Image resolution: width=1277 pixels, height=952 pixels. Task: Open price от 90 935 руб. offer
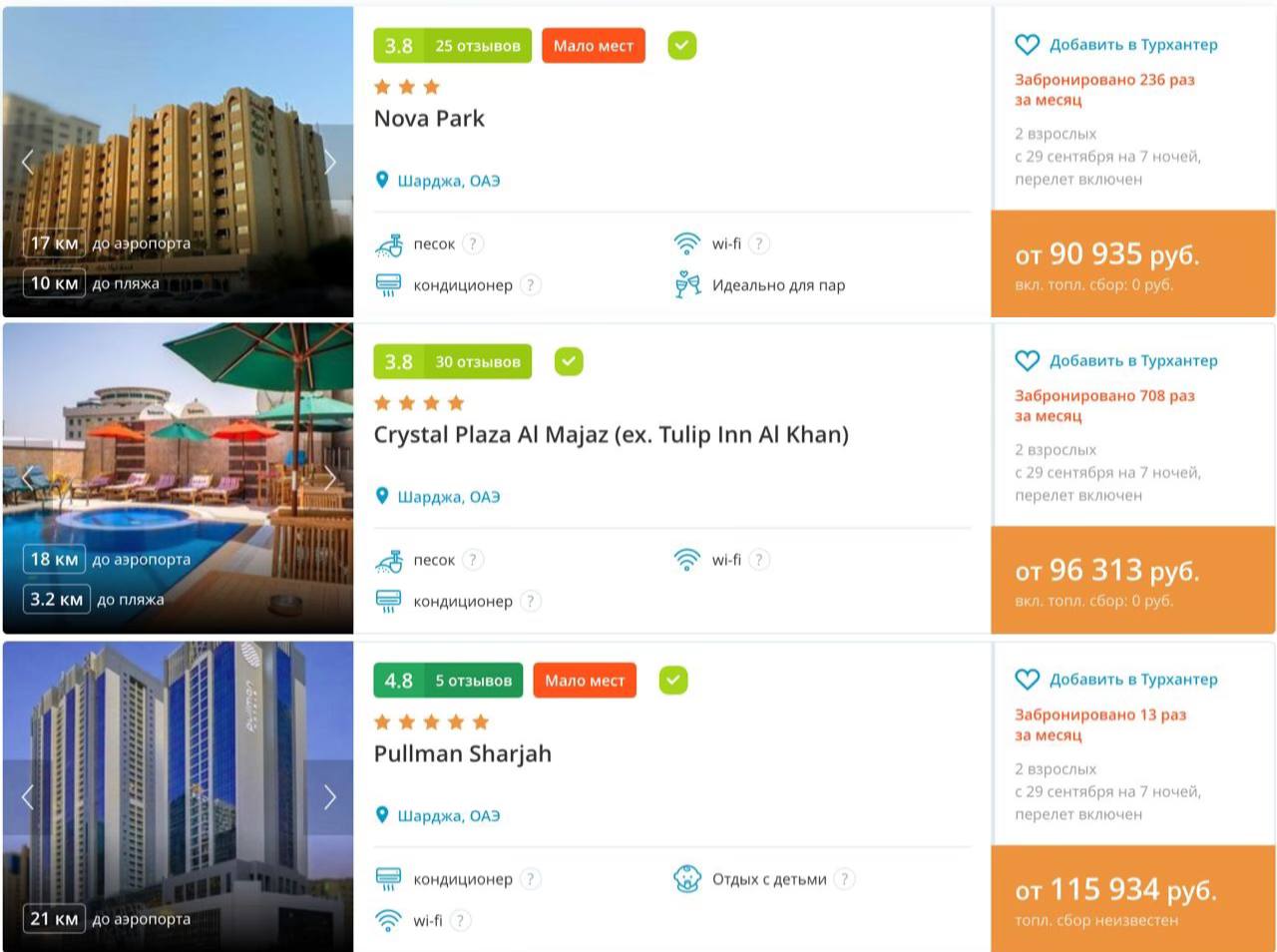[x=1133, y=264]
